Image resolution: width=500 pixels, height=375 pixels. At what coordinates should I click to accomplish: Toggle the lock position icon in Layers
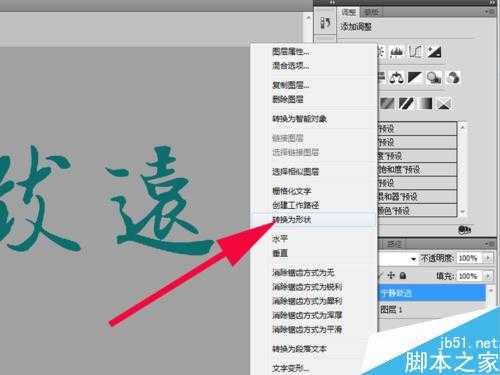pyautogui.click(x=391, y=276)
